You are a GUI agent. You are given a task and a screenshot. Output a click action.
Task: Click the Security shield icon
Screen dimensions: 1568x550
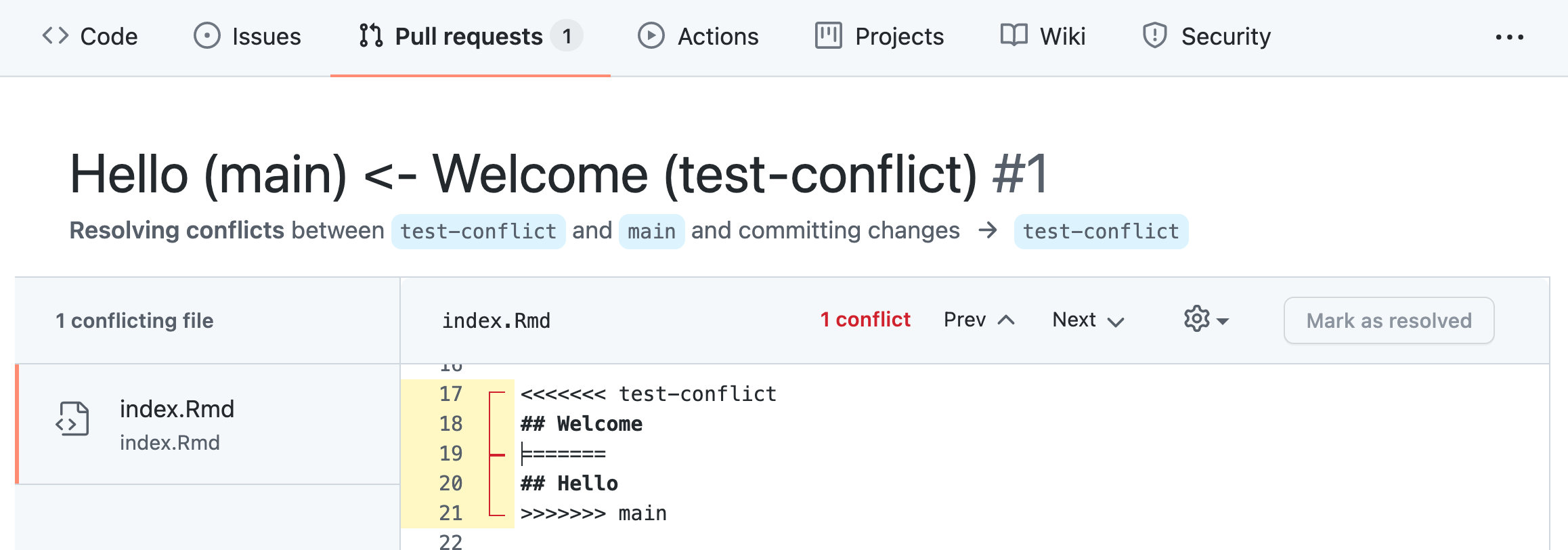[x=1154, y=36]
